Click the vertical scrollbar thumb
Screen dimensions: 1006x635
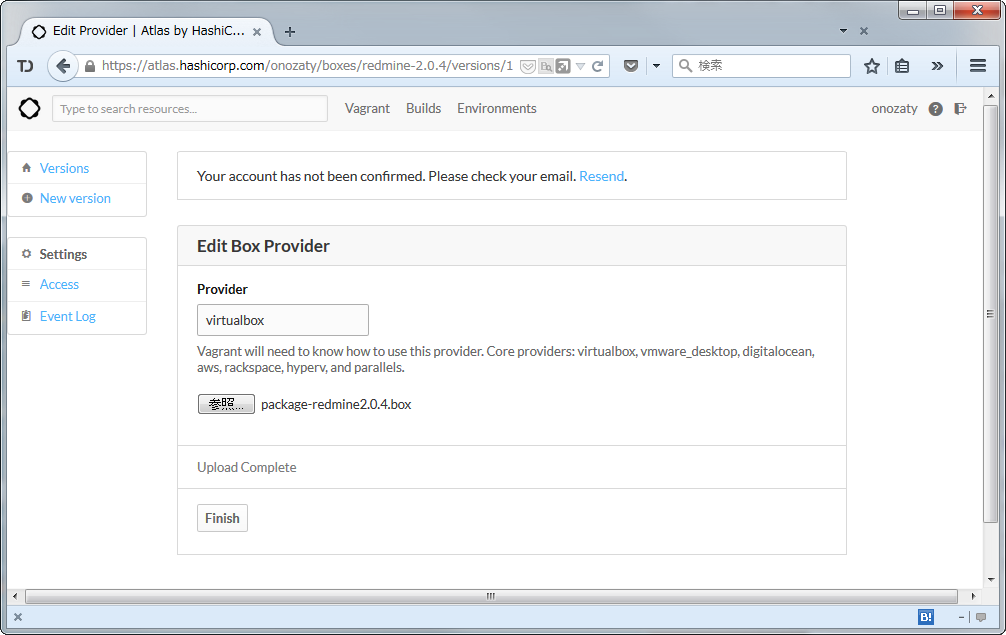pyautogui.click(x=991, y=314)
